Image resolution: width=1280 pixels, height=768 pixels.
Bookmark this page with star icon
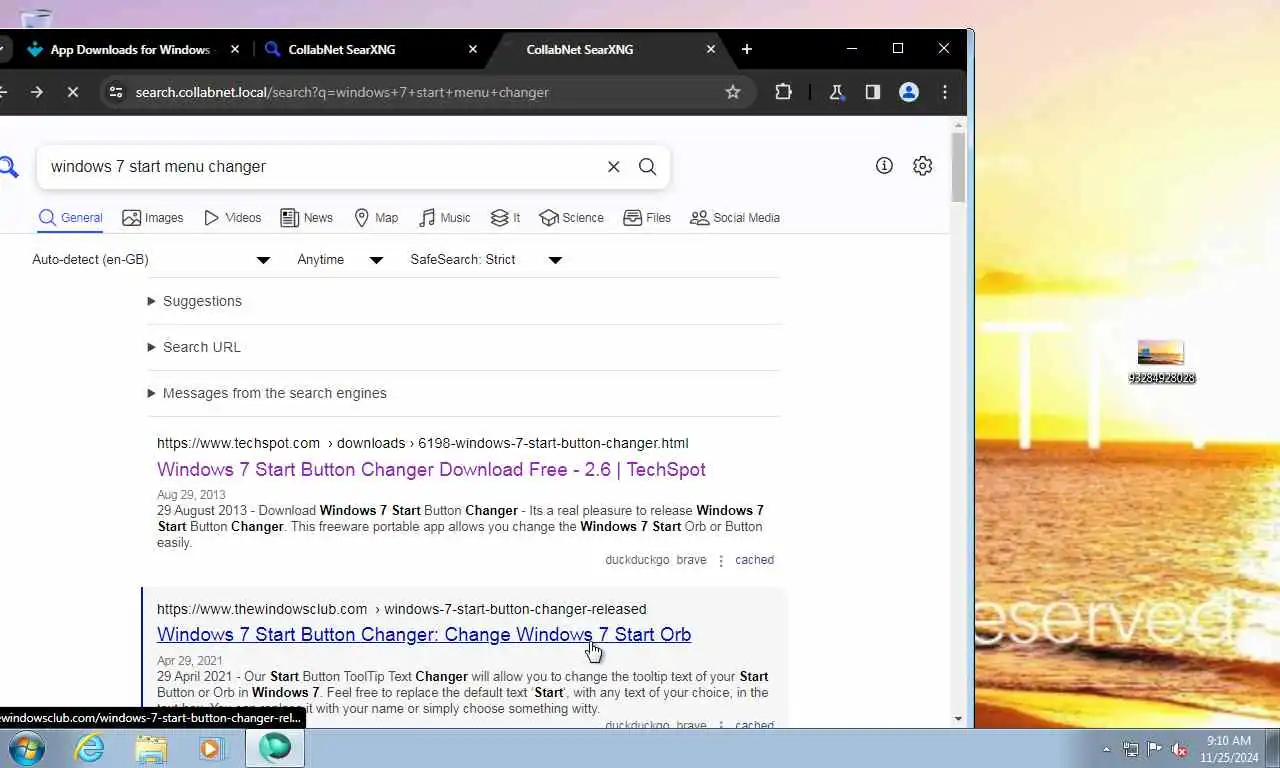(x=733, y=92)
